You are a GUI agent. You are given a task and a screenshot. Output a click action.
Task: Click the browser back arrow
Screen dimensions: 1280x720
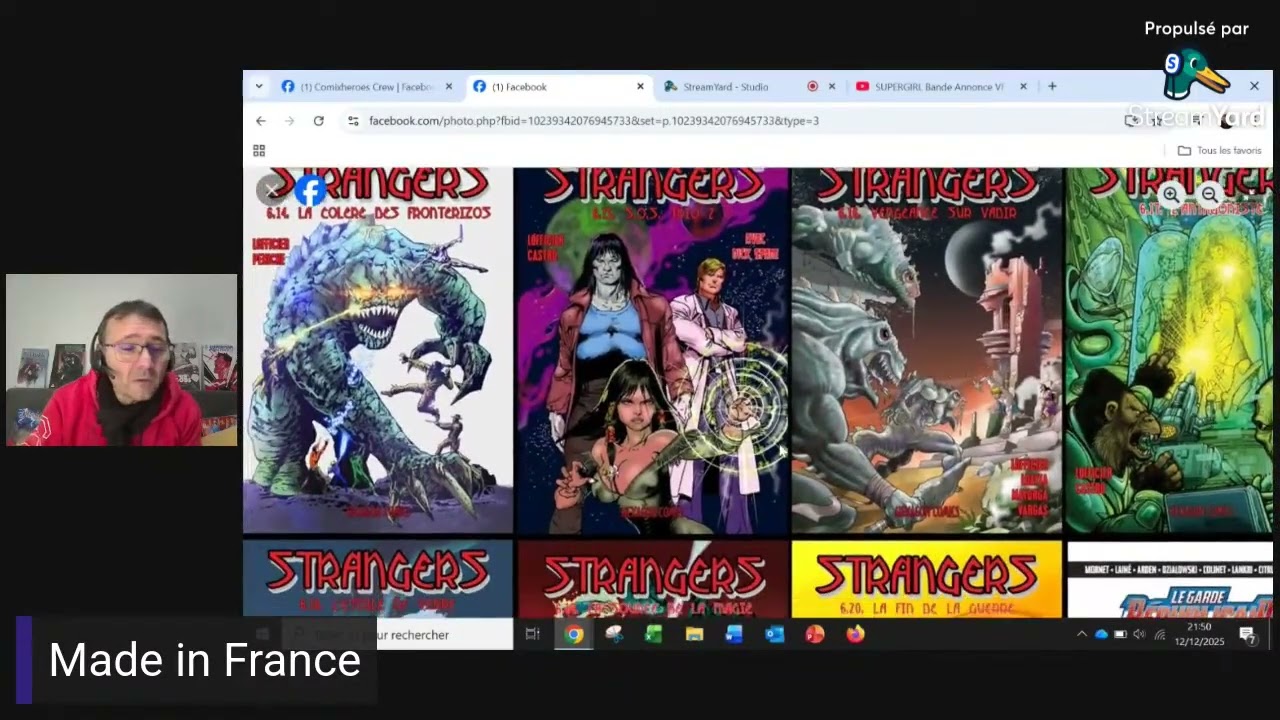[x=260, y=121]
